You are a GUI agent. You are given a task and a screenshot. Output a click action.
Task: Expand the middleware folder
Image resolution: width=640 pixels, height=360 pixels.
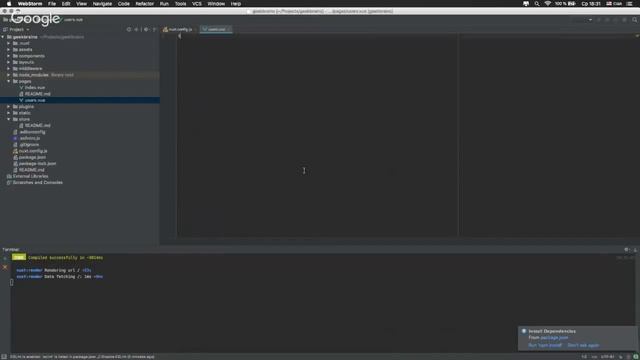click(9, 69)
